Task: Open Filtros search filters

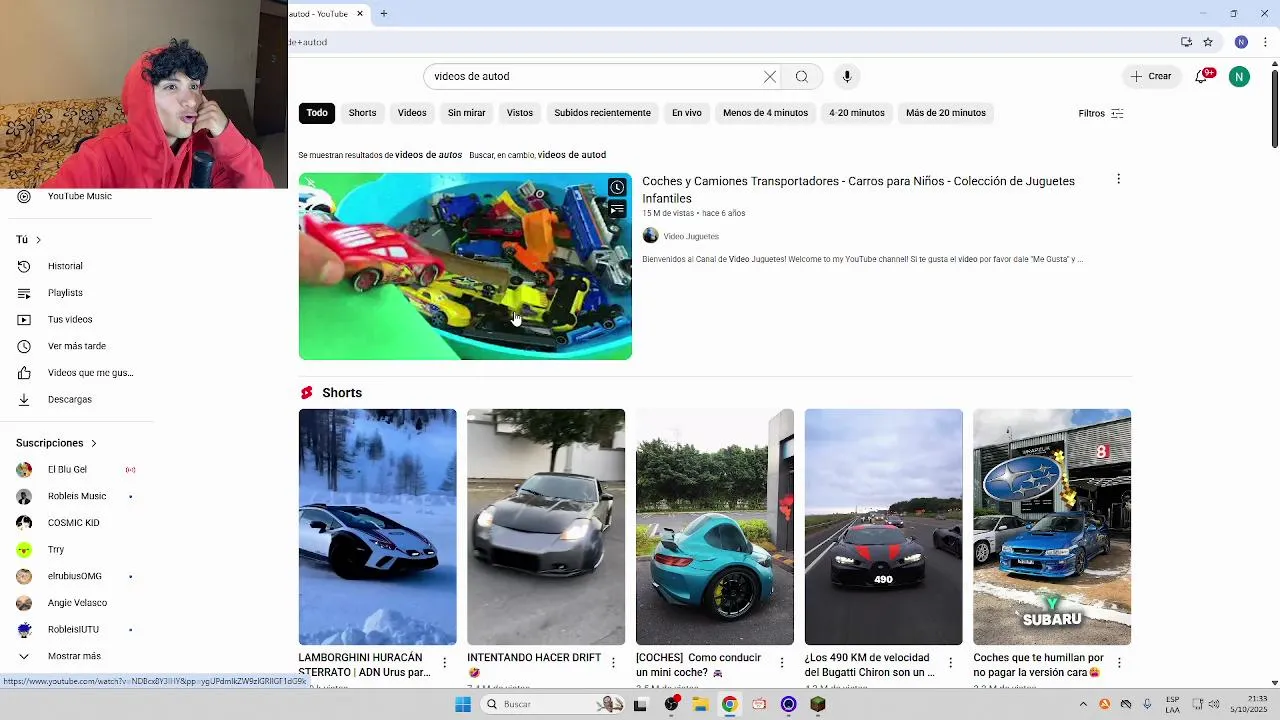Action: (x=1101, y=113)
